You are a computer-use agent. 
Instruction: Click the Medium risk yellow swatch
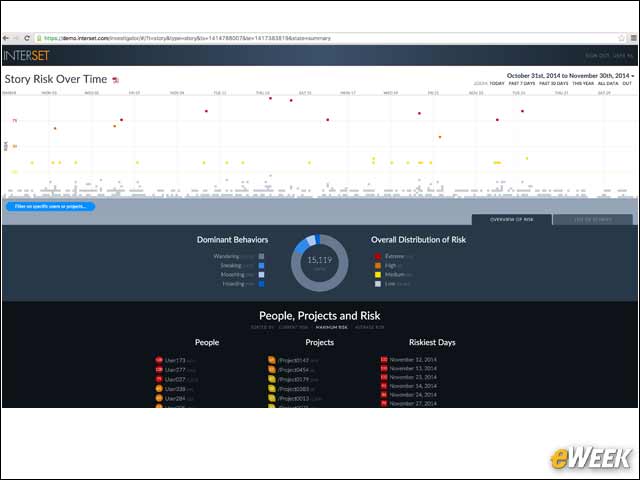click(378, 275)
